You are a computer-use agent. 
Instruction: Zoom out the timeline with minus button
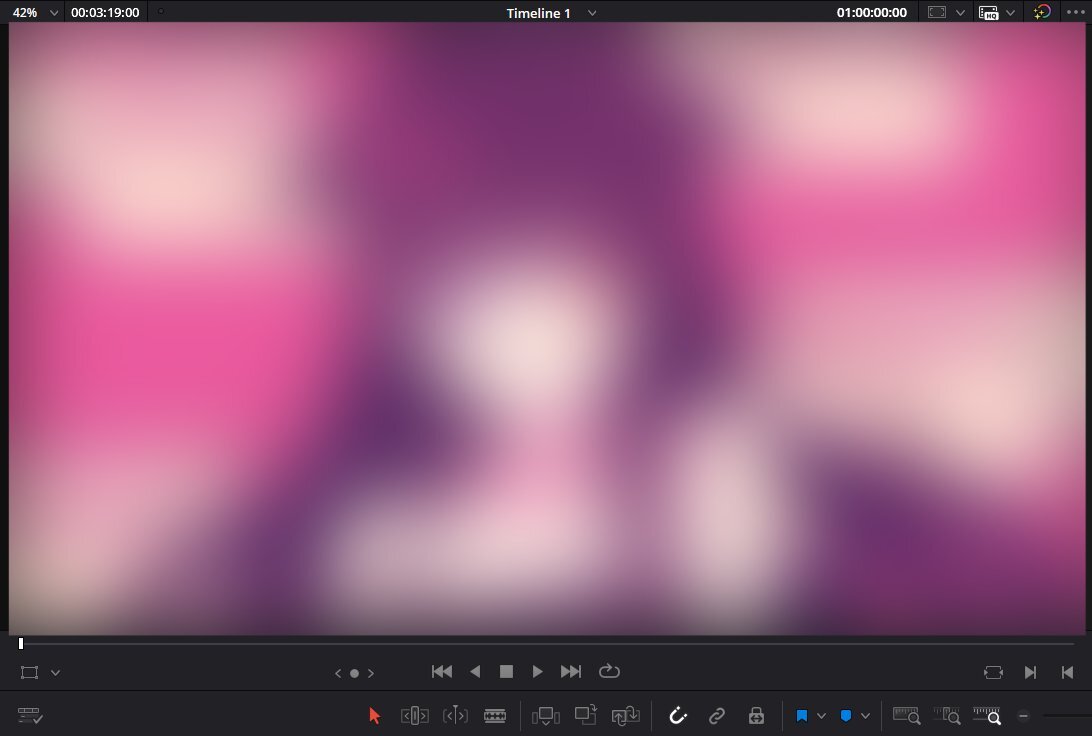coord(1023,716)
